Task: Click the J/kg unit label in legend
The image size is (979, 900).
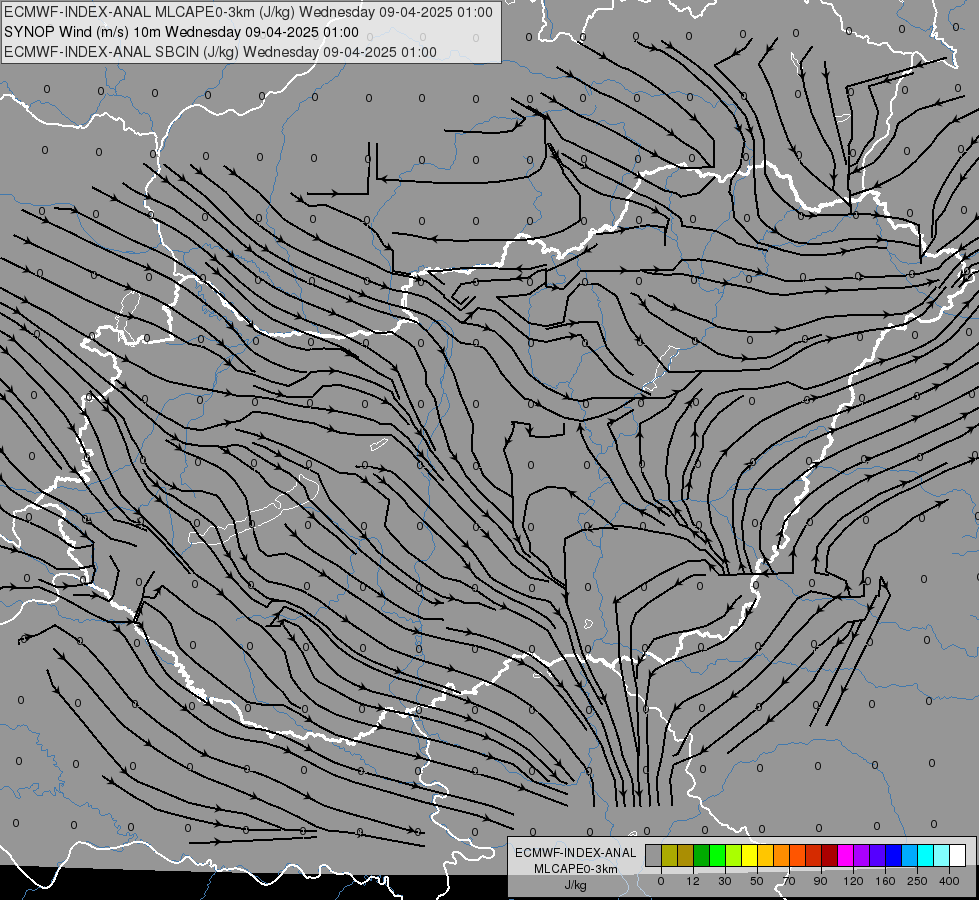Action: click(576, 885)
